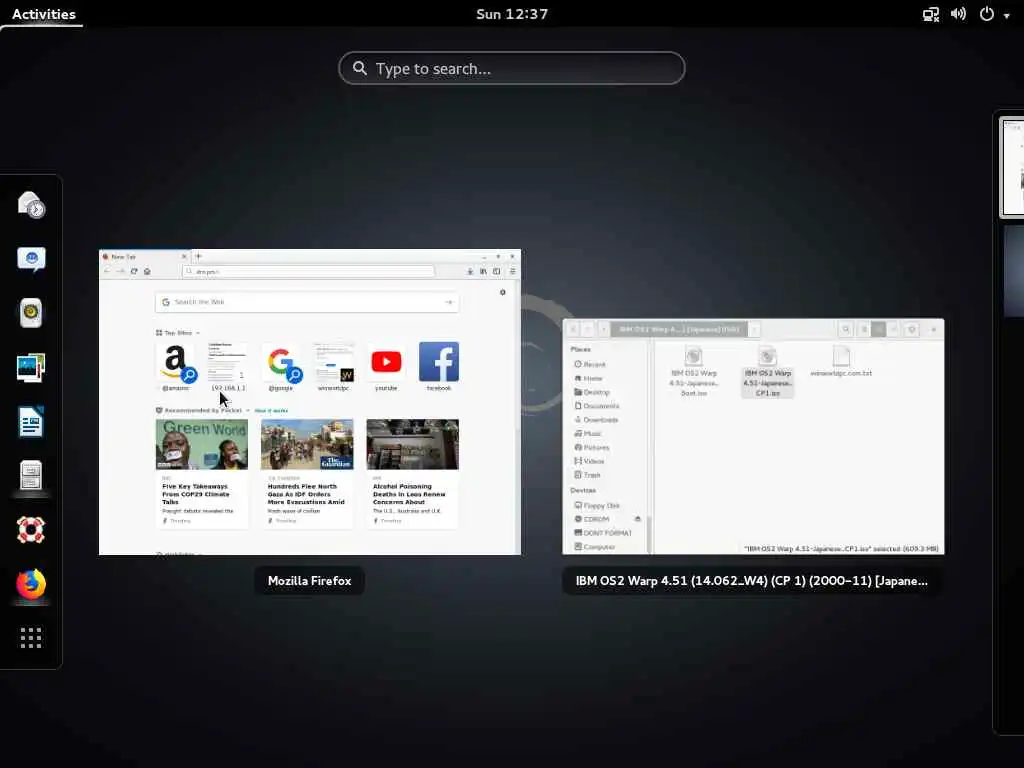Screen dimensions: 1024x768
Task: Click the Firefox icon in the dock
Action: [31, 584]
